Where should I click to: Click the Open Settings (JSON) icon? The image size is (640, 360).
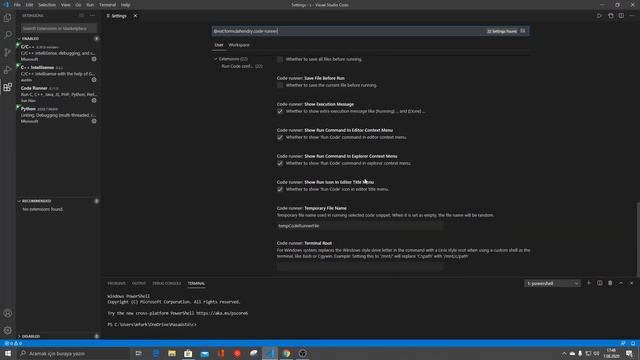click(x=611, y=16)
